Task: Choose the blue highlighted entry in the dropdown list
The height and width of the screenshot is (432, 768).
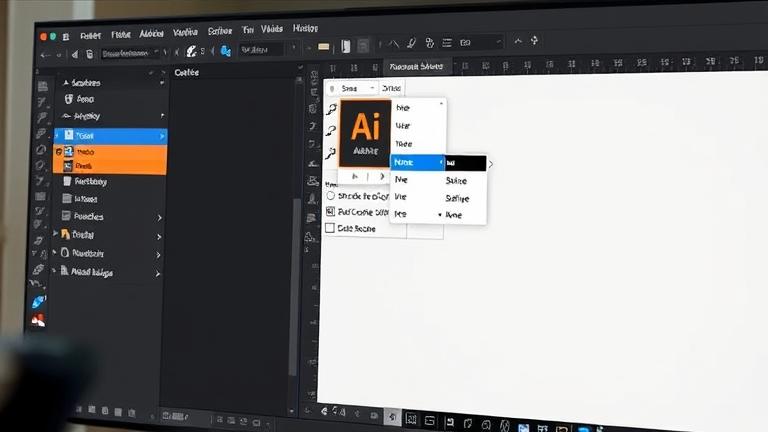Action: coord(417,162)
